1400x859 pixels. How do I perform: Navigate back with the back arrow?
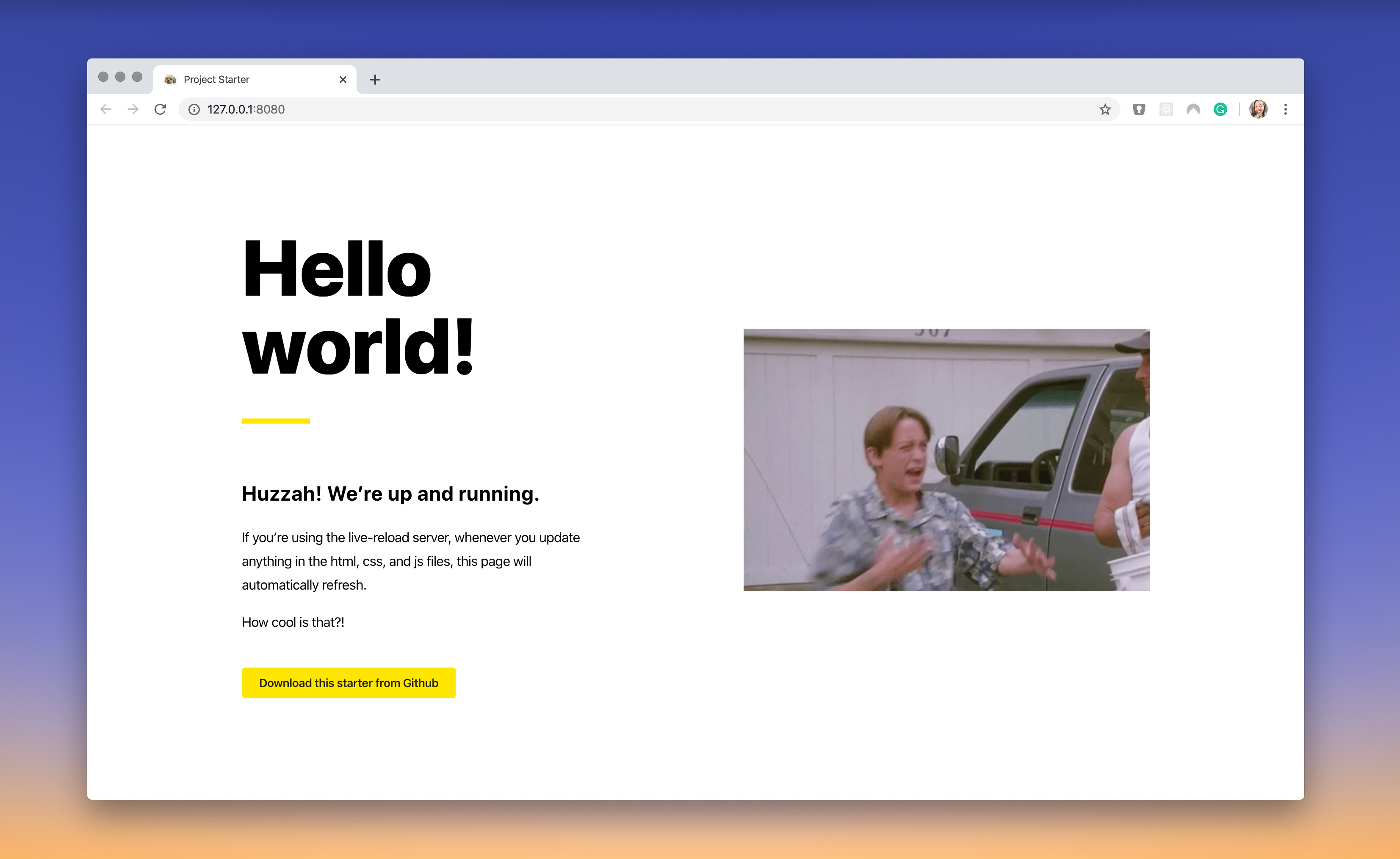point(106,109)
